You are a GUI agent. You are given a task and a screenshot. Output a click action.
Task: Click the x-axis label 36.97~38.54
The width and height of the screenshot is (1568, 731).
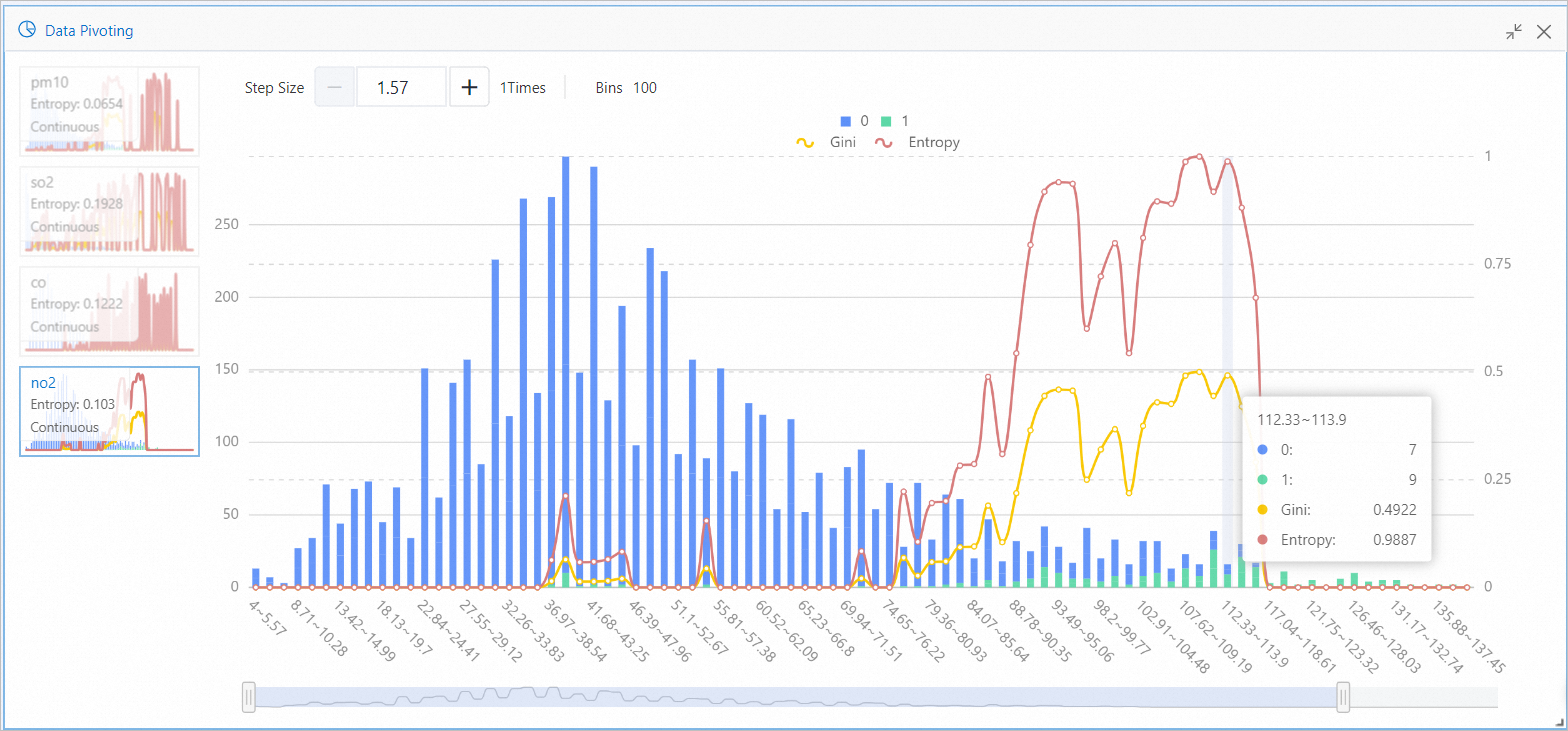pos(575,630)
